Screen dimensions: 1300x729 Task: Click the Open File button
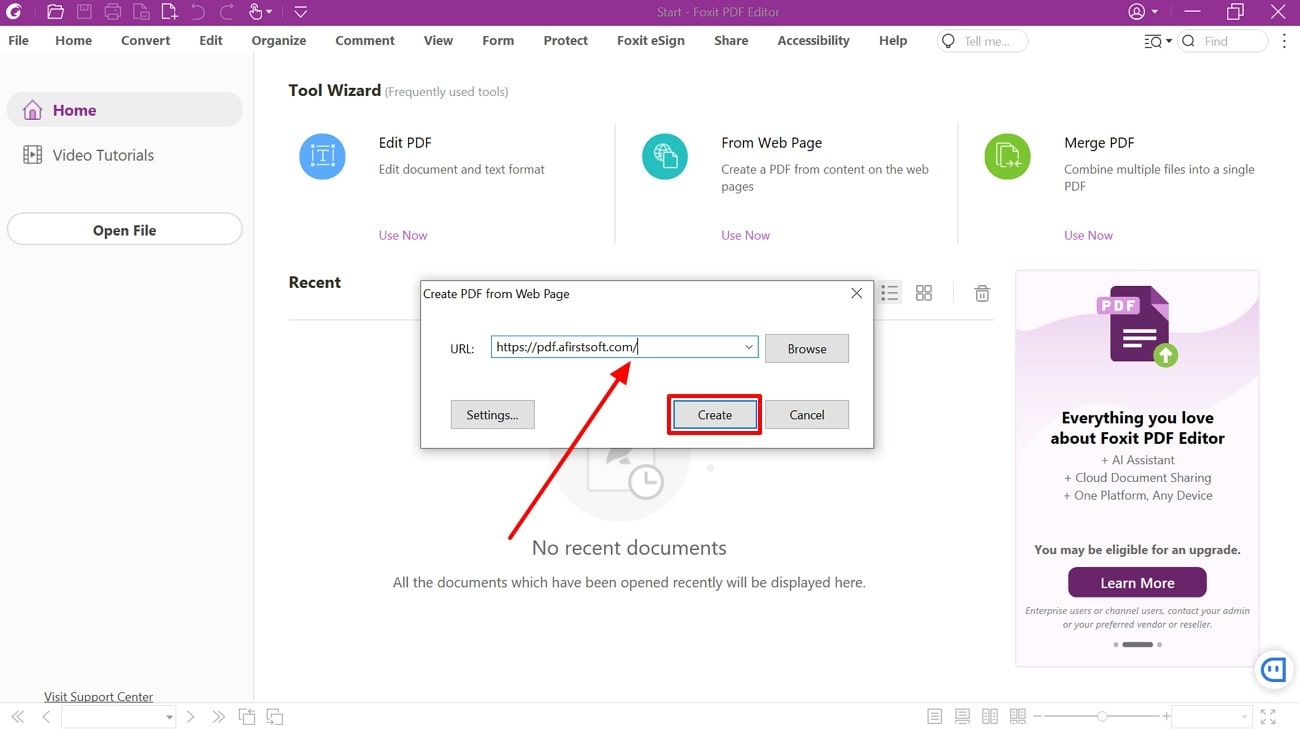125,229
